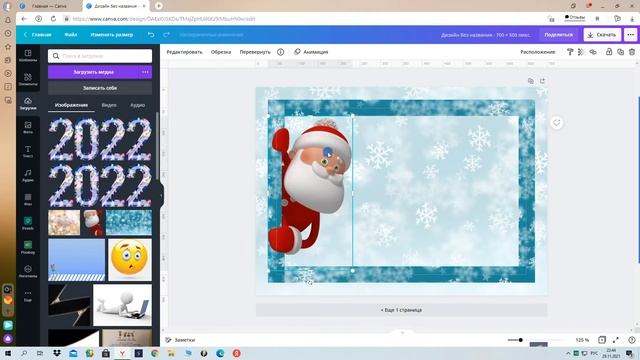Adjust the zoom slider handle
The height and width of the screenshot is (360, 640).
520,340
